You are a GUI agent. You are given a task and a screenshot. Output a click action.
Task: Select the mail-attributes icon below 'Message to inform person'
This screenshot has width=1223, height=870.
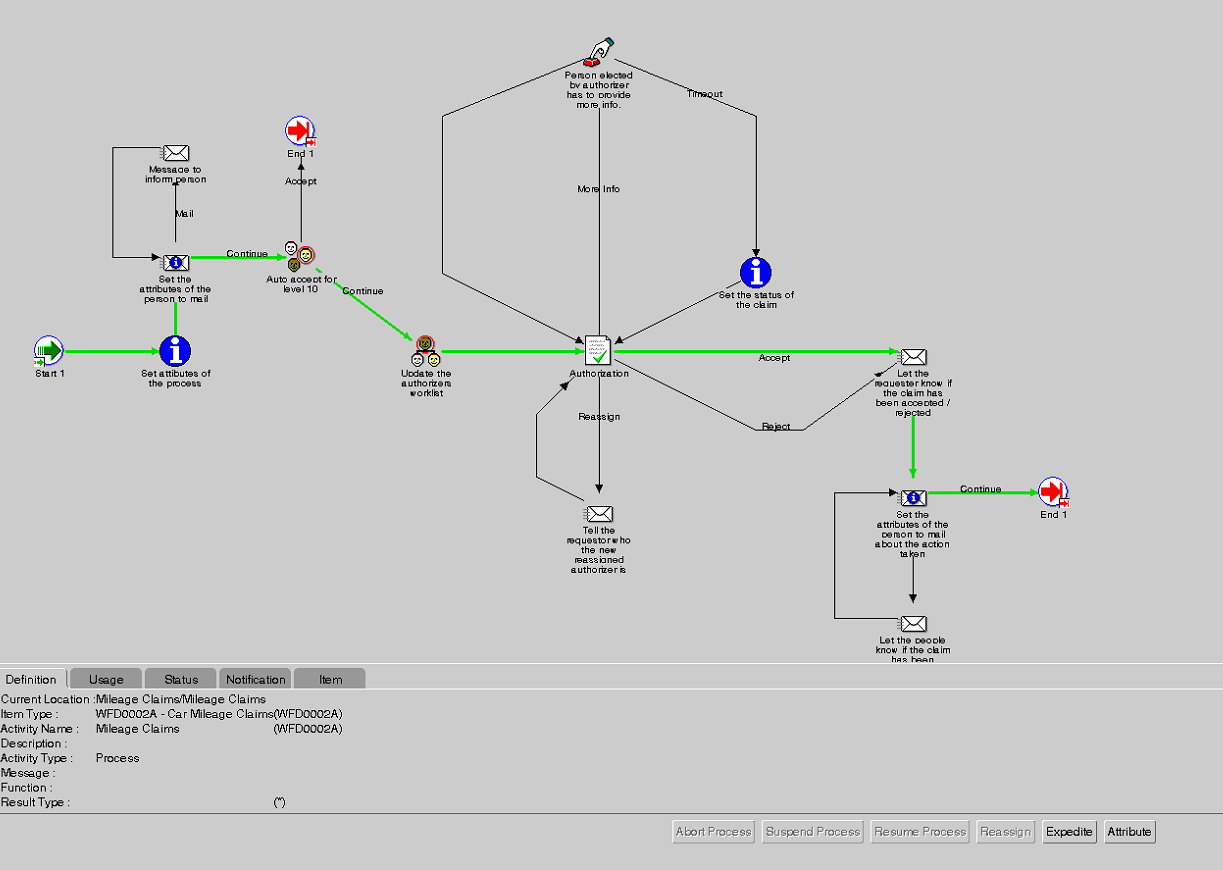(x=176, y=263)
